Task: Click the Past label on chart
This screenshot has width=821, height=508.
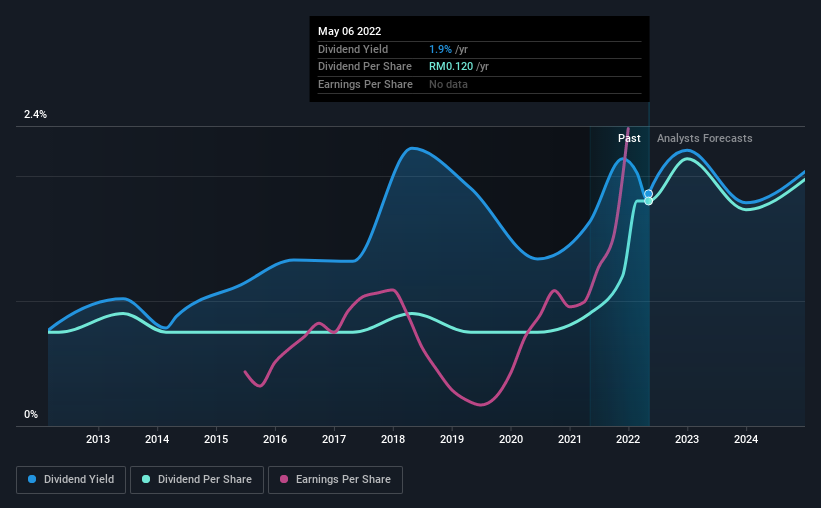Action: click(x=629, y=138)
